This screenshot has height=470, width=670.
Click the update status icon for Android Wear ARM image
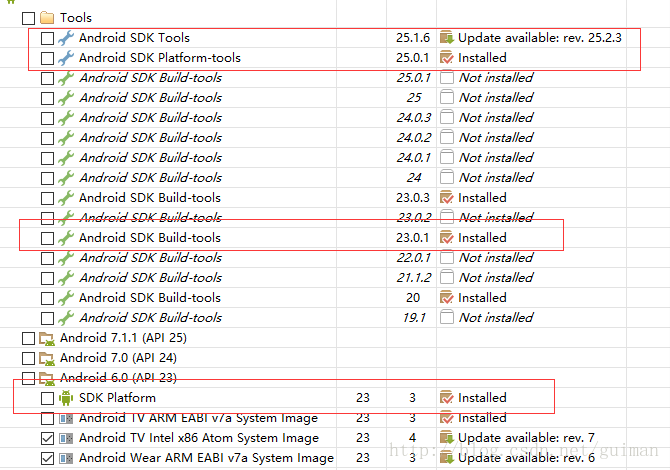447,458
